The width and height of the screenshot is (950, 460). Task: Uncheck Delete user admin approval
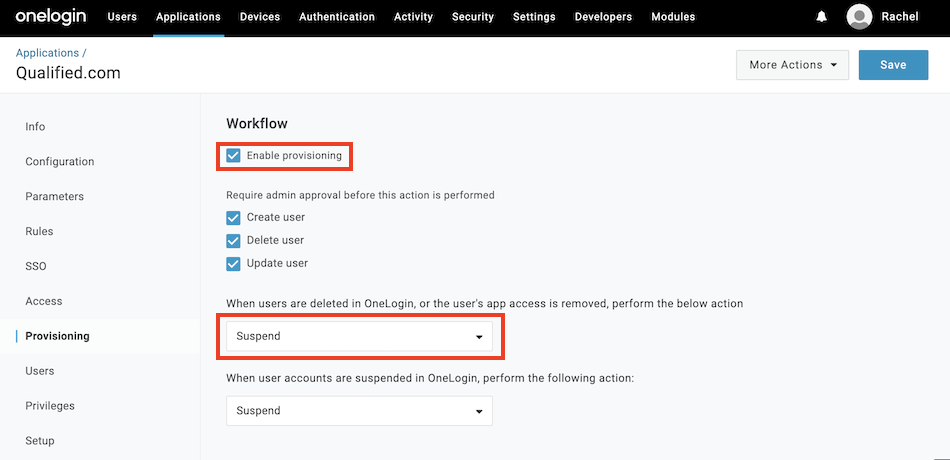(x=233, y=241)
